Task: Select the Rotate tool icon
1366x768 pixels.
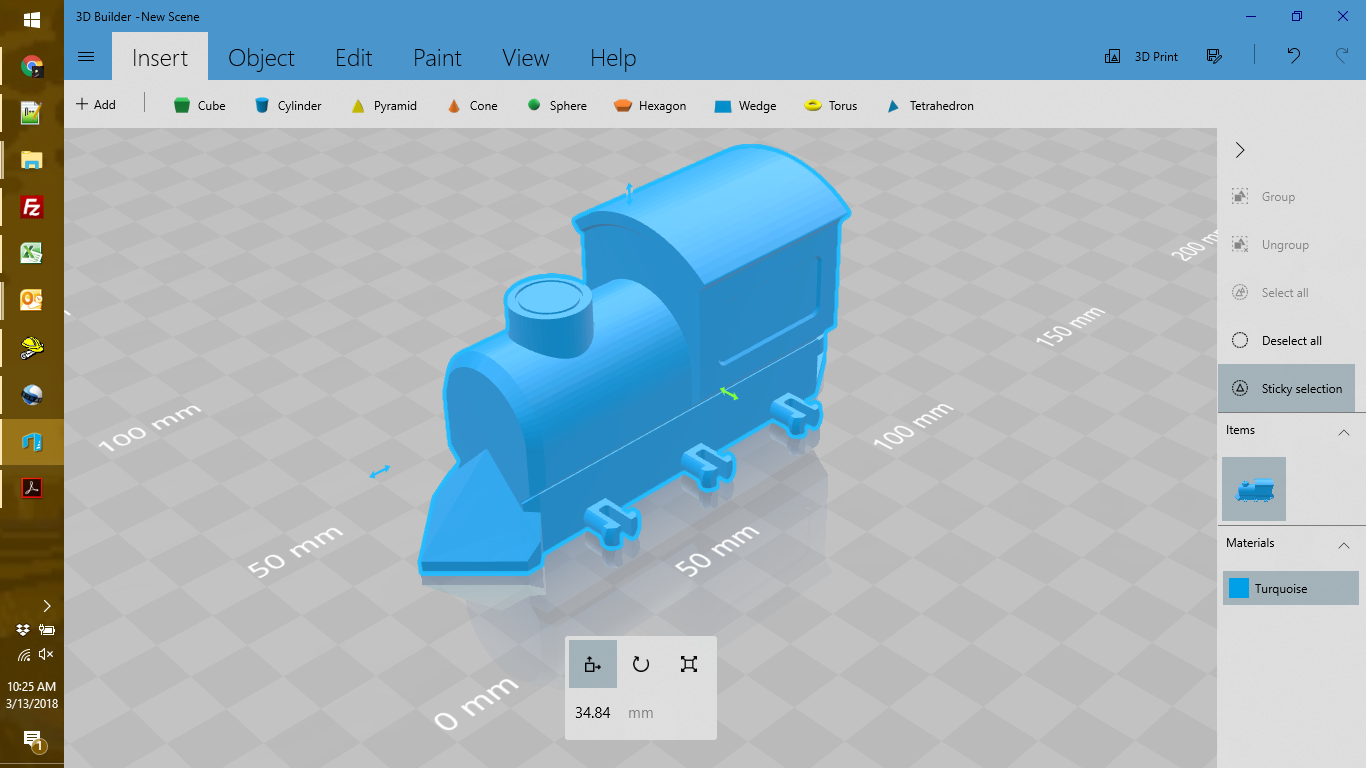Action: (641, 664)
